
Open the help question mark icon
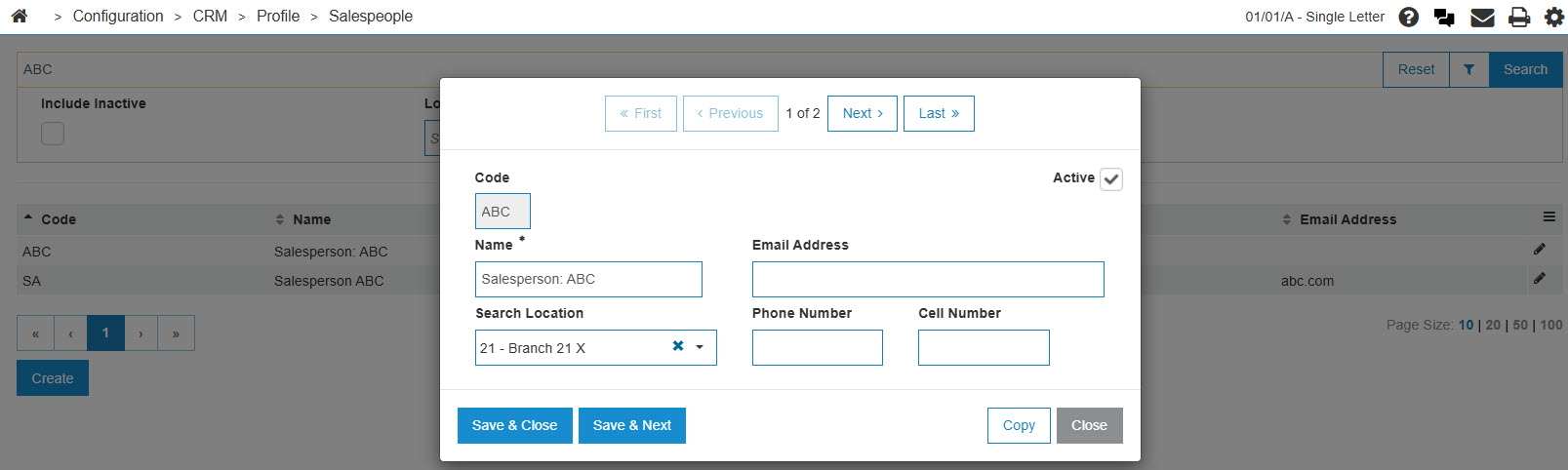(1408, 17)
